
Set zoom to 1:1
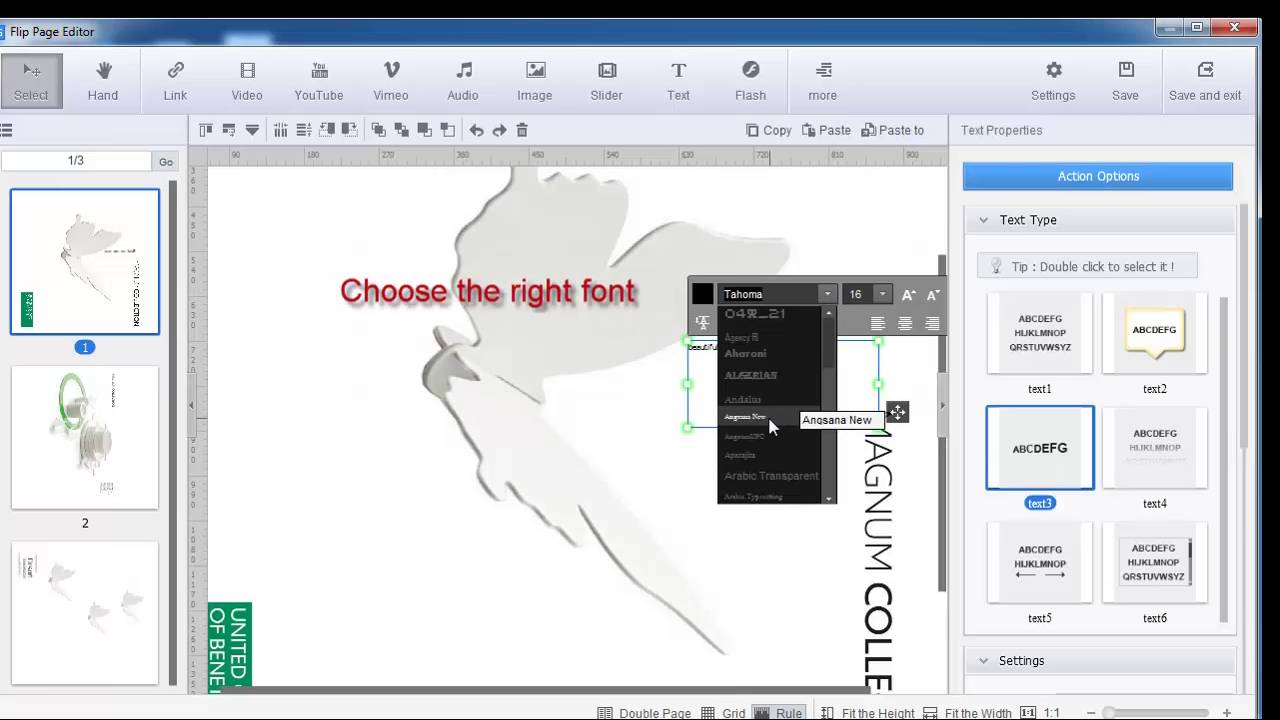[1041, 713]
